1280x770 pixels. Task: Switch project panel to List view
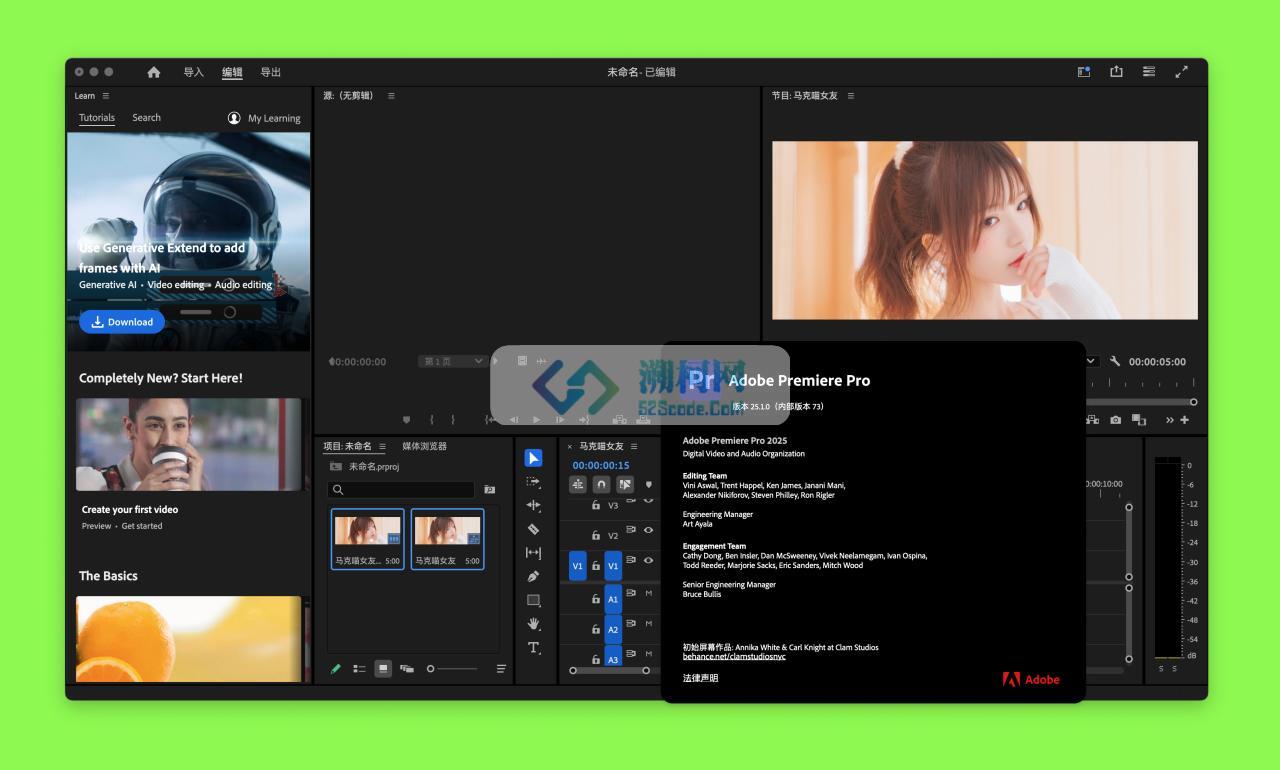coord(359,669)
